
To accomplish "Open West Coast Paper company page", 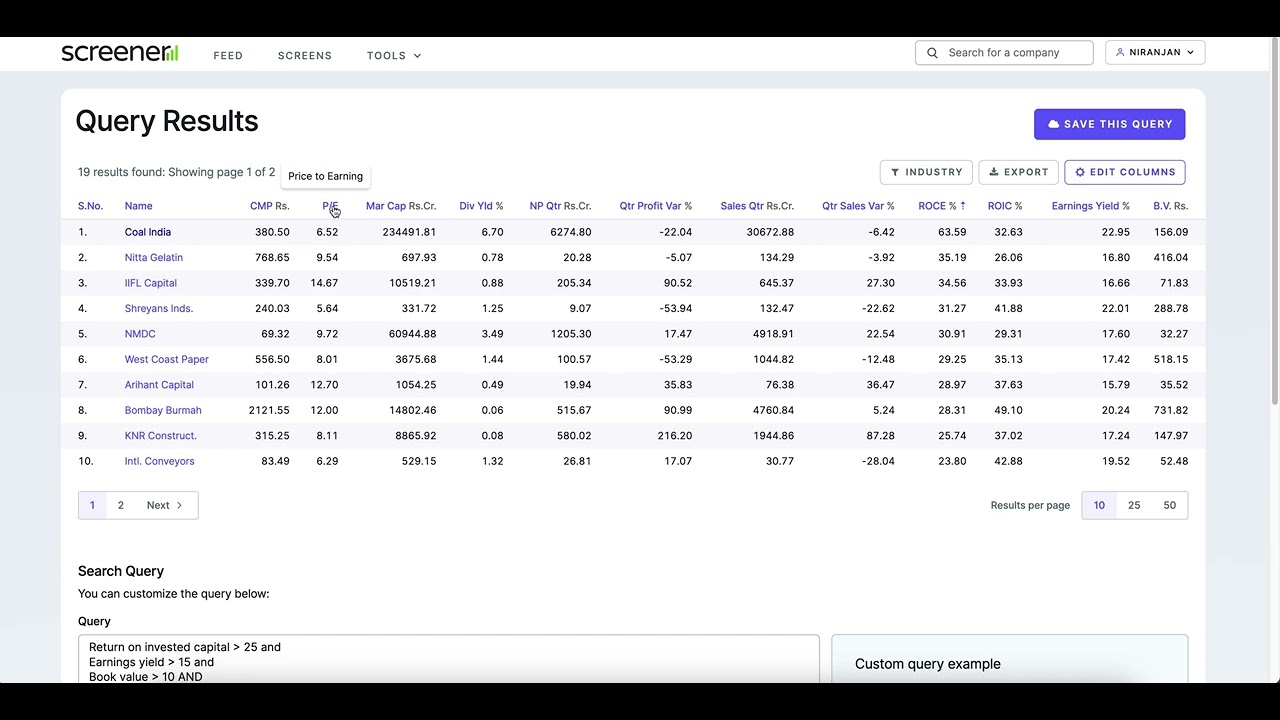I will click(x=167, y=359).
